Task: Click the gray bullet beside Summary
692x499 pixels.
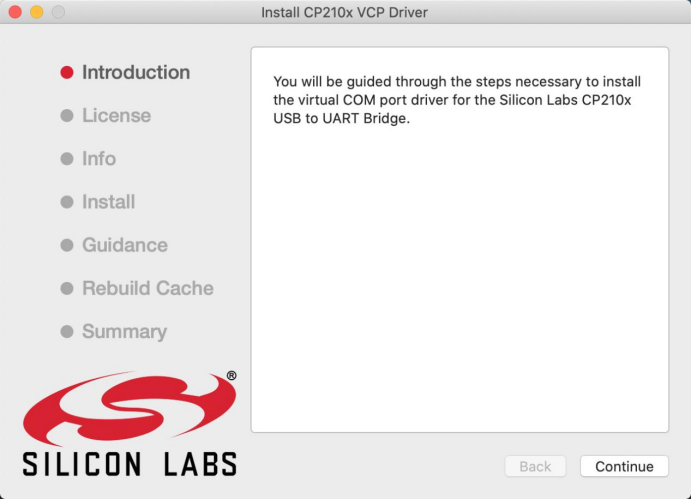Action: [x=67, y=331]
